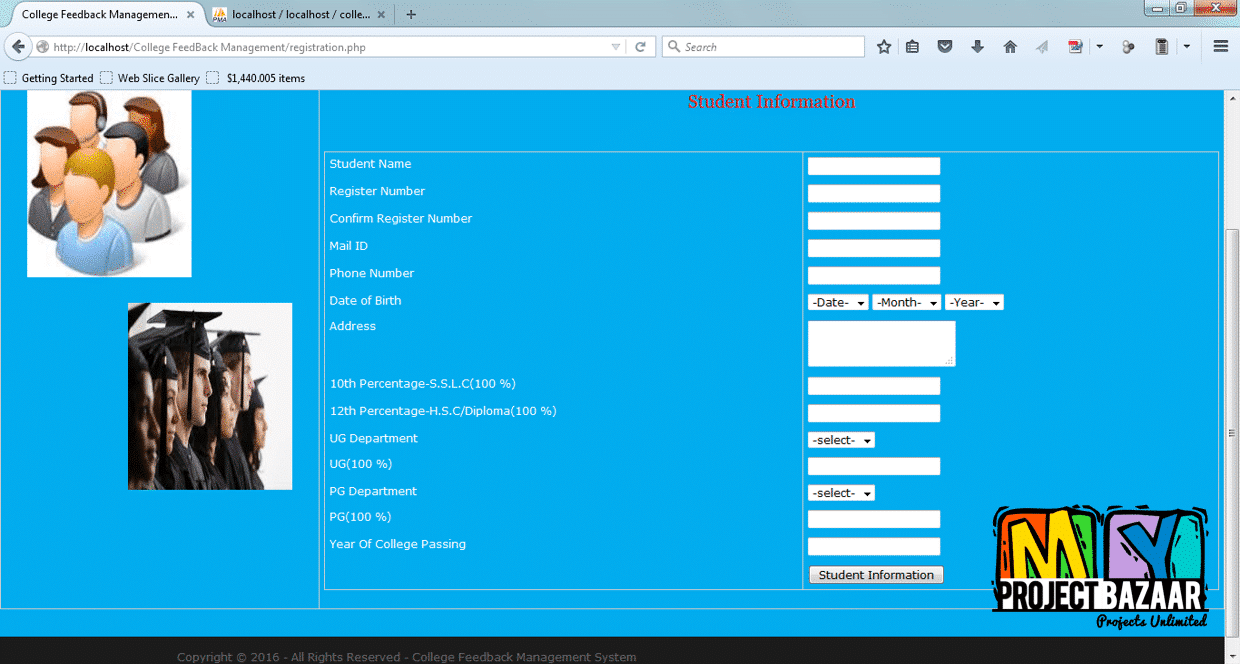Expand the -Date- dropdown
This screenshot has height=664, width=1240.
point(838,303)
